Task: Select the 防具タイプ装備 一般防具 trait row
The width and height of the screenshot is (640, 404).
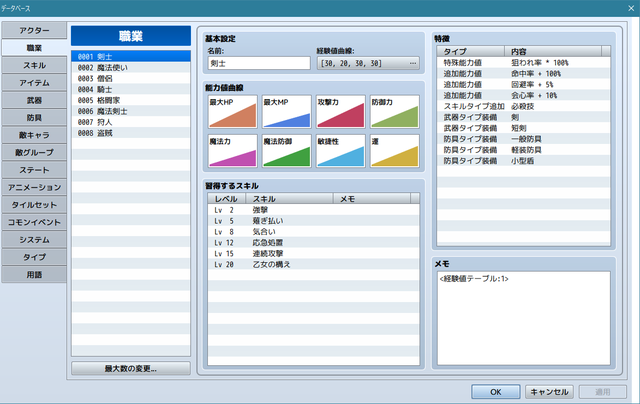Action: 524,139
